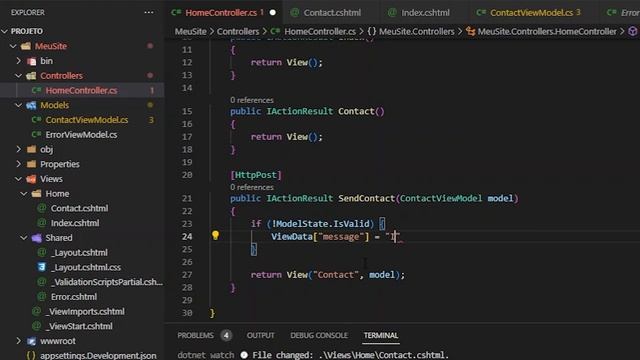The width and height of the screenshot is (640, 360).
Task: Click the return View("Contact", model) line
Action: tap(327, 275)
